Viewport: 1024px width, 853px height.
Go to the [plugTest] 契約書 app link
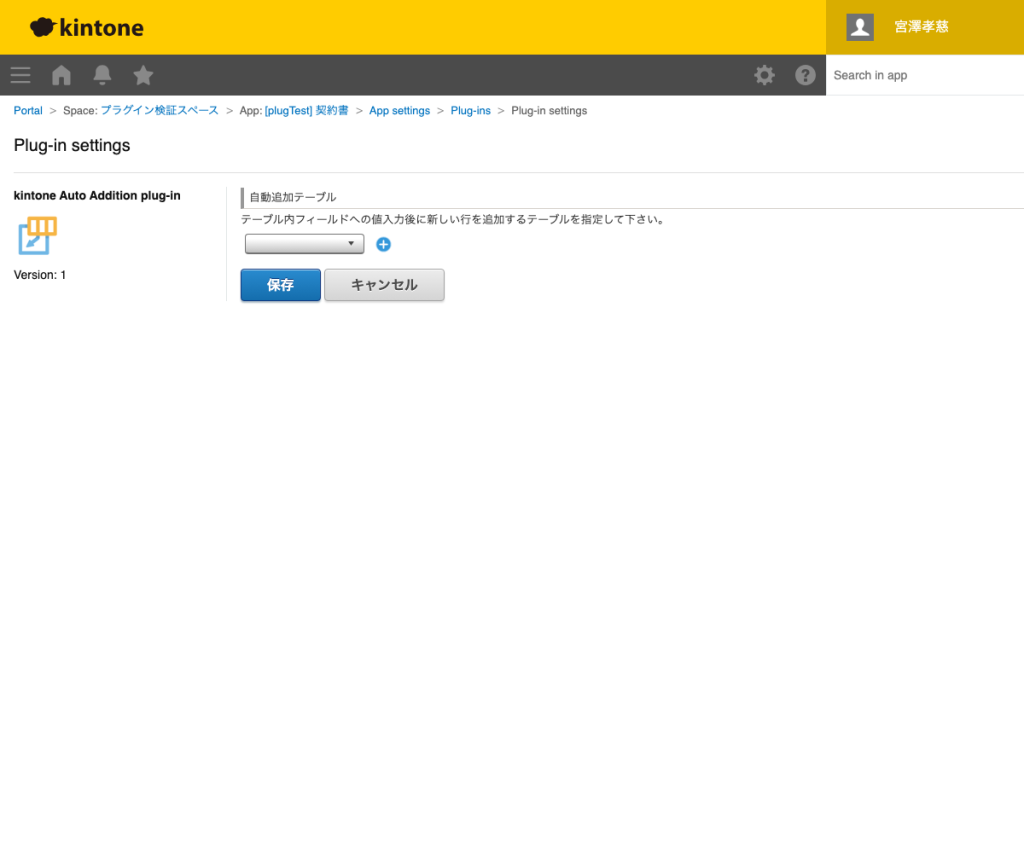coord(306,111)
